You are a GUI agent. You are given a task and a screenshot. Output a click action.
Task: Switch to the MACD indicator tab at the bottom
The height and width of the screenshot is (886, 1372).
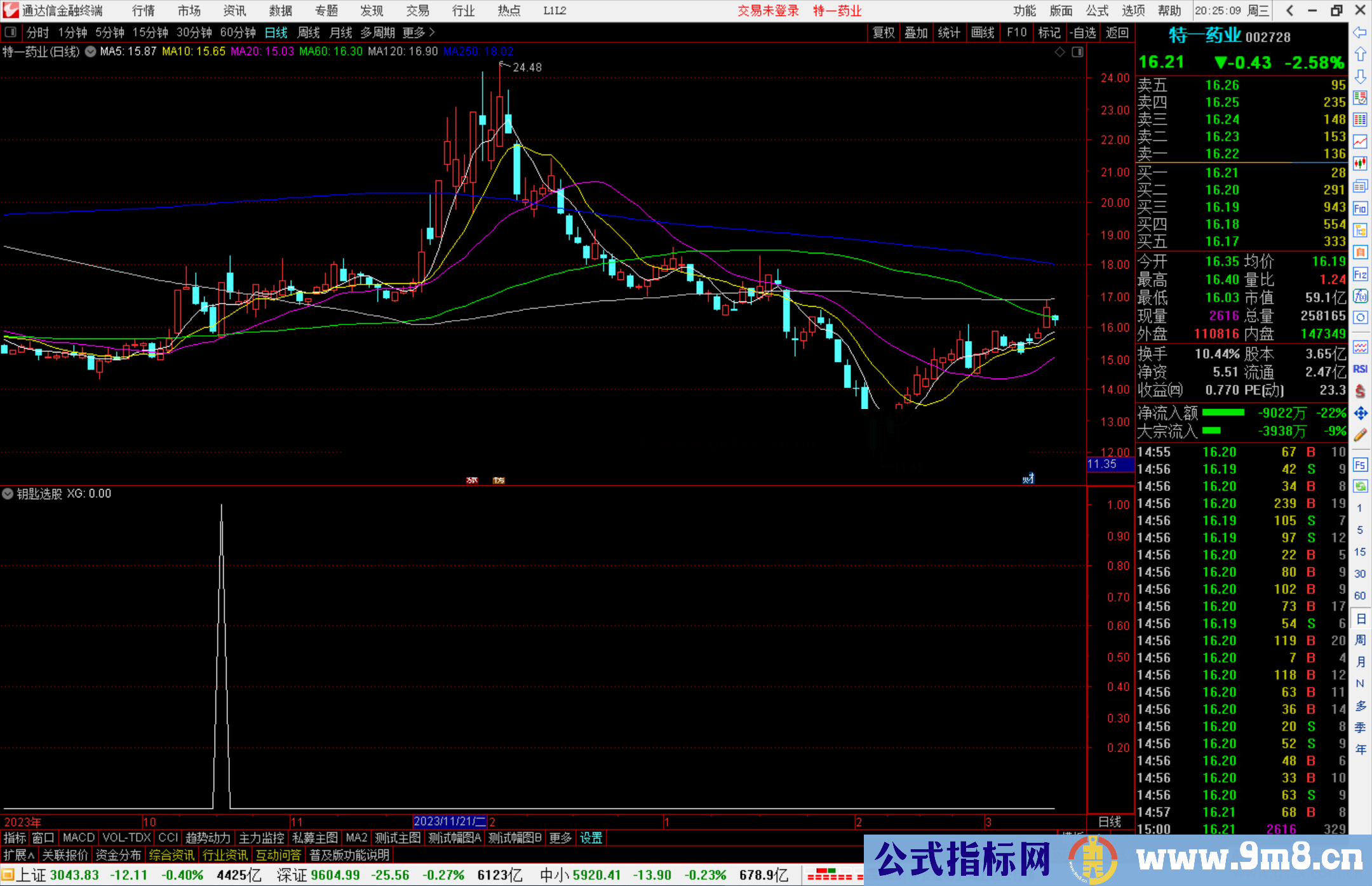tap(77, 838)
